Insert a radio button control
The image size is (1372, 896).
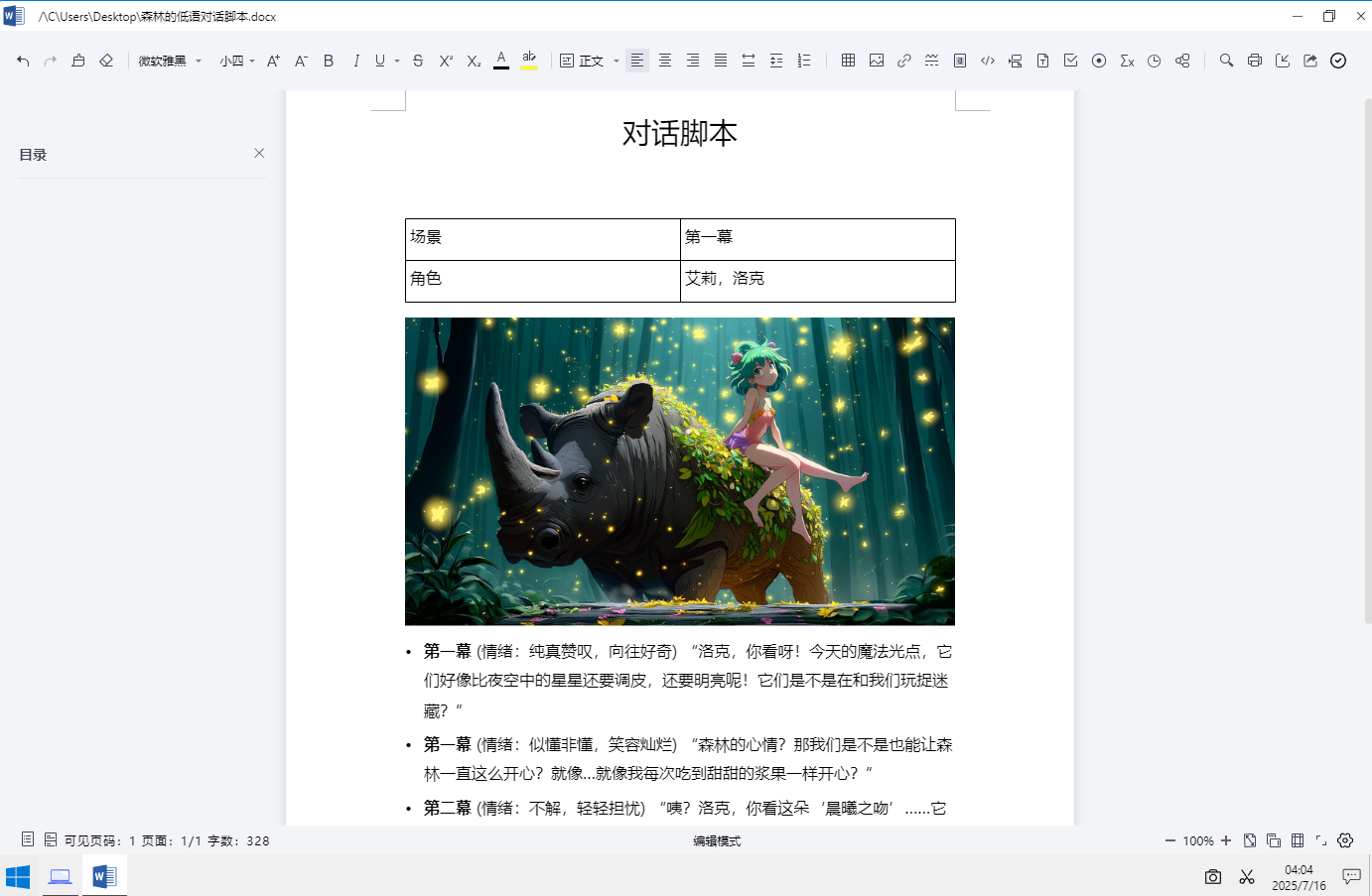[x=1098, y=61]
